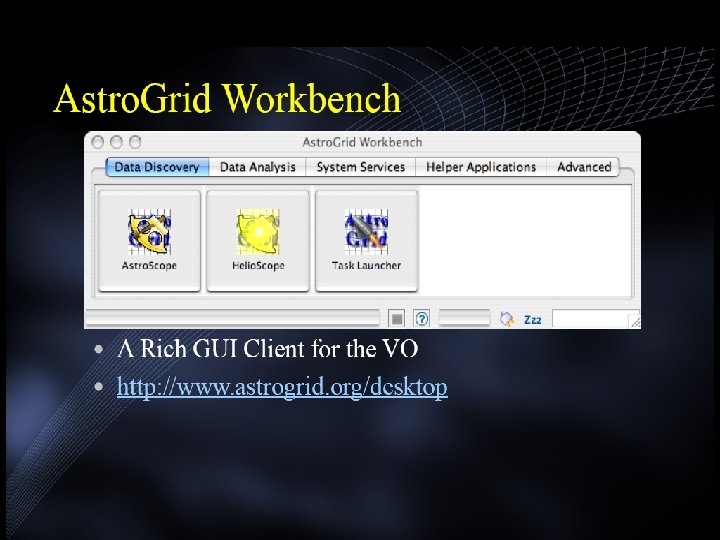Close the AstroGrid Workbench window

pyautogui.click(x=97, y=142)
